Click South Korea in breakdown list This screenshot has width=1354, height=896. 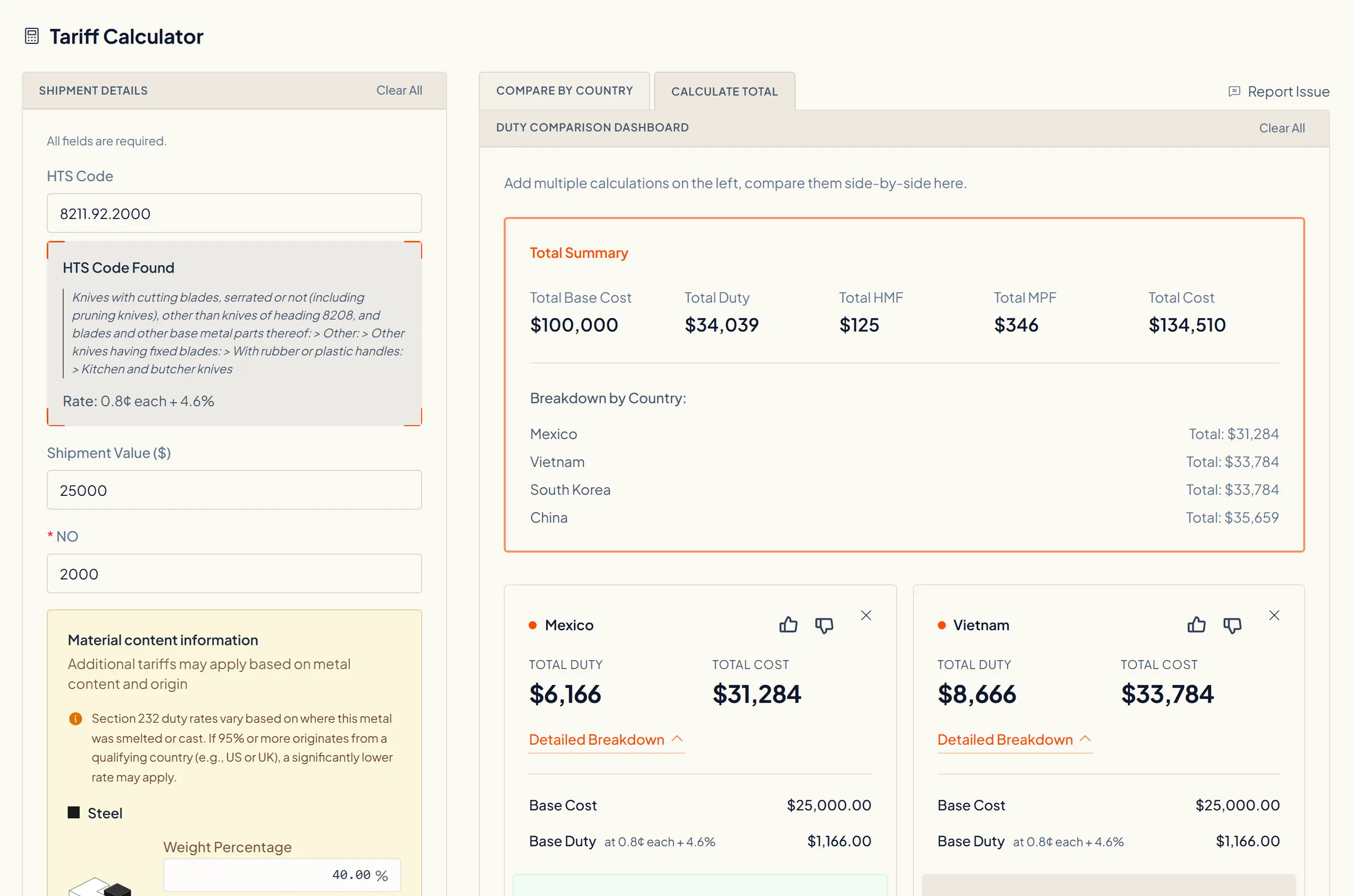click(x=570, y=489)
